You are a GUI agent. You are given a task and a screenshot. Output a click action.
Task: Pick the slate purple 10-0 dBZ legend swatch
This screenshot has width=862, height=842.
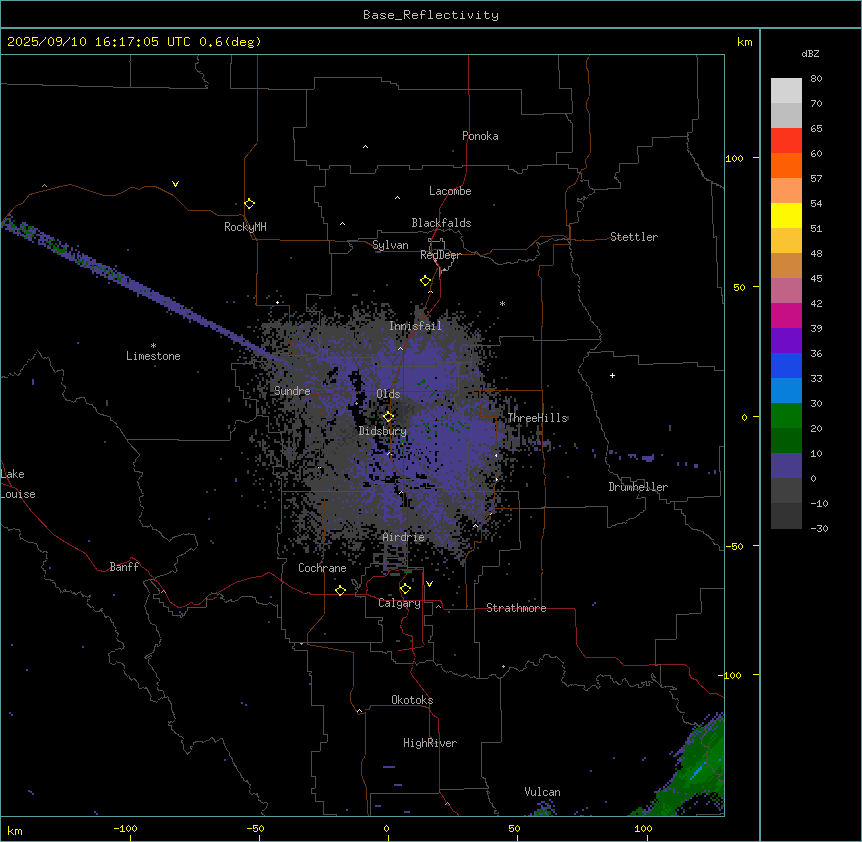tap(786, 466)
